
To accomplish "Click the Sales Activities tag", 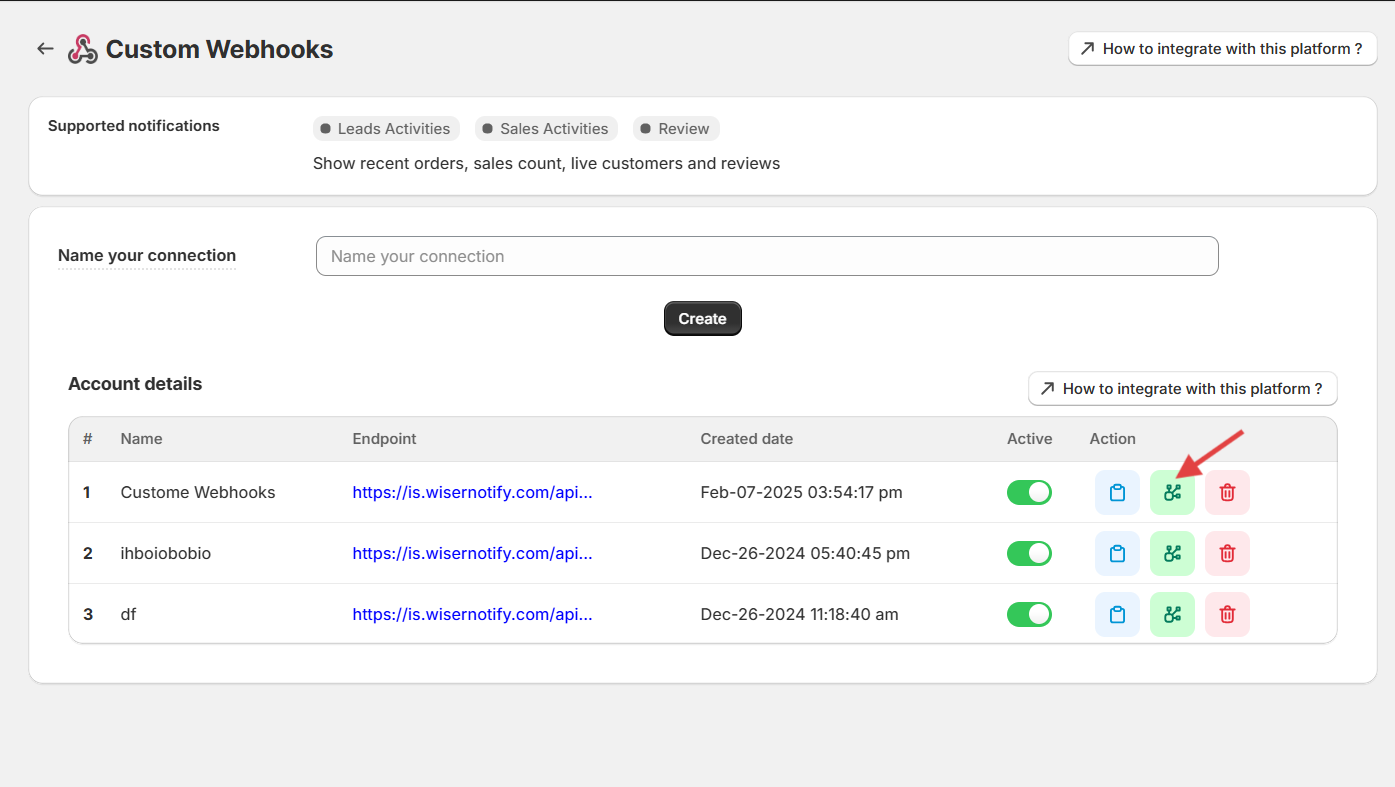I will point(546,129).
